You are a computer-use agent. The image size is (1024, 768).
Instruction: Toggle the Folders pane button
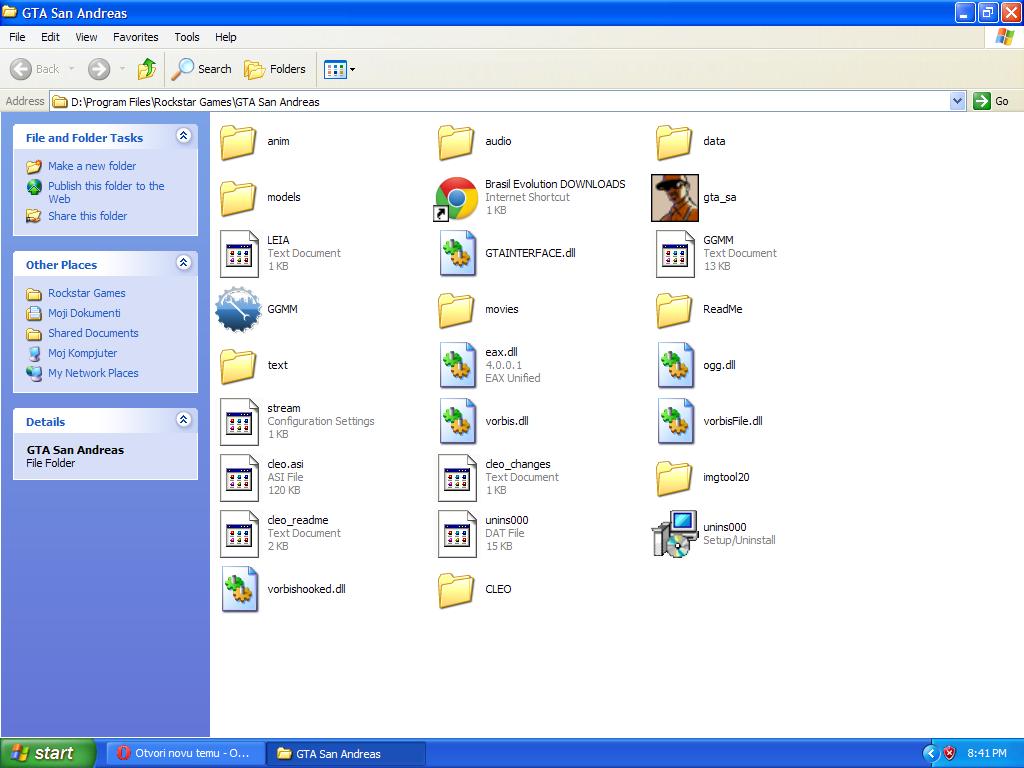point(276,69)
